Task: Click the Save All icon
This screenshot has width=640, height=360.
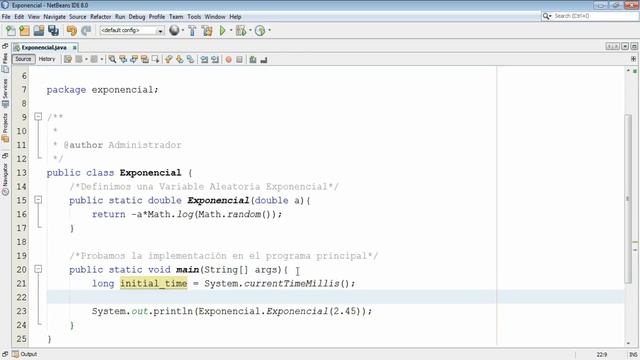Action: click(53, 31)
